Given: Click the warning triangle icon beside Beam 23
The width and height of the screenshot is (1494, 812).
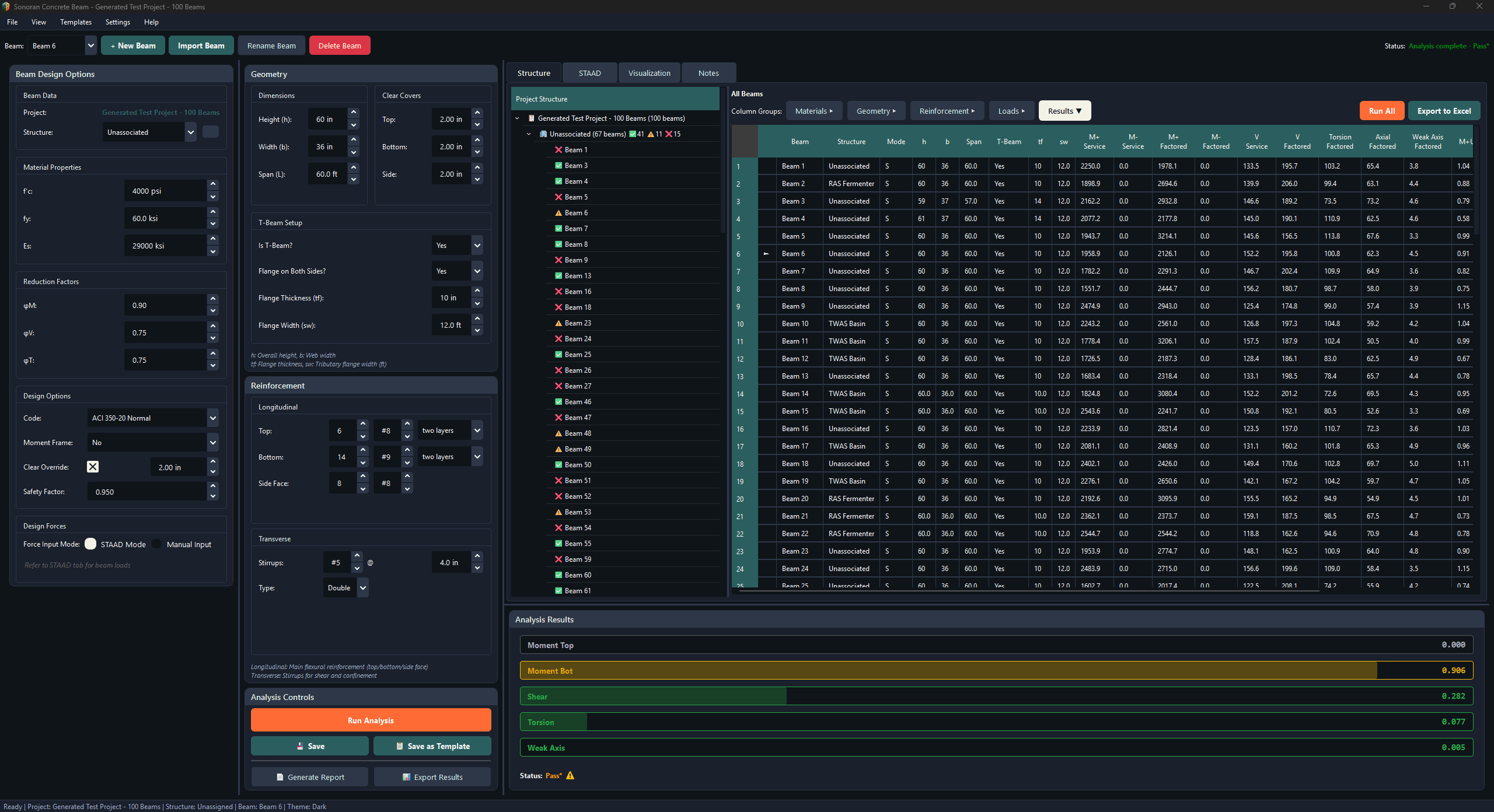Looking at the screenshot, I should (x=558, y=323).
